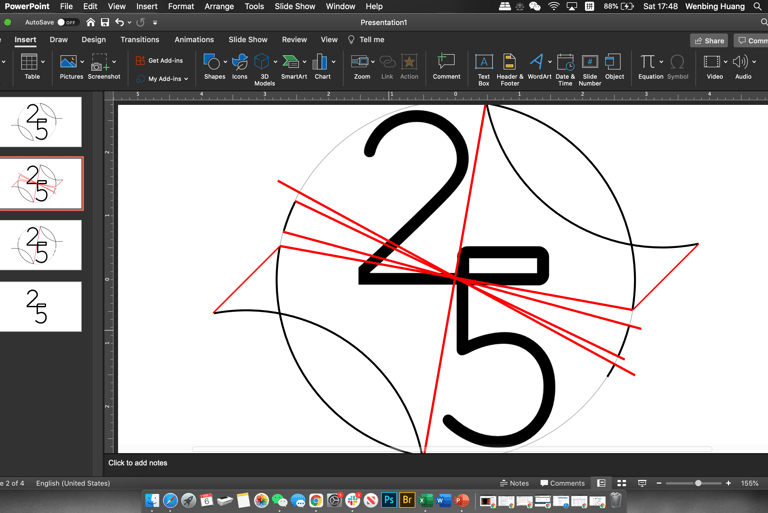Switch to the Design tab
Image resolution: width=768 pixels, height=513 pixels.
[94, 40]
